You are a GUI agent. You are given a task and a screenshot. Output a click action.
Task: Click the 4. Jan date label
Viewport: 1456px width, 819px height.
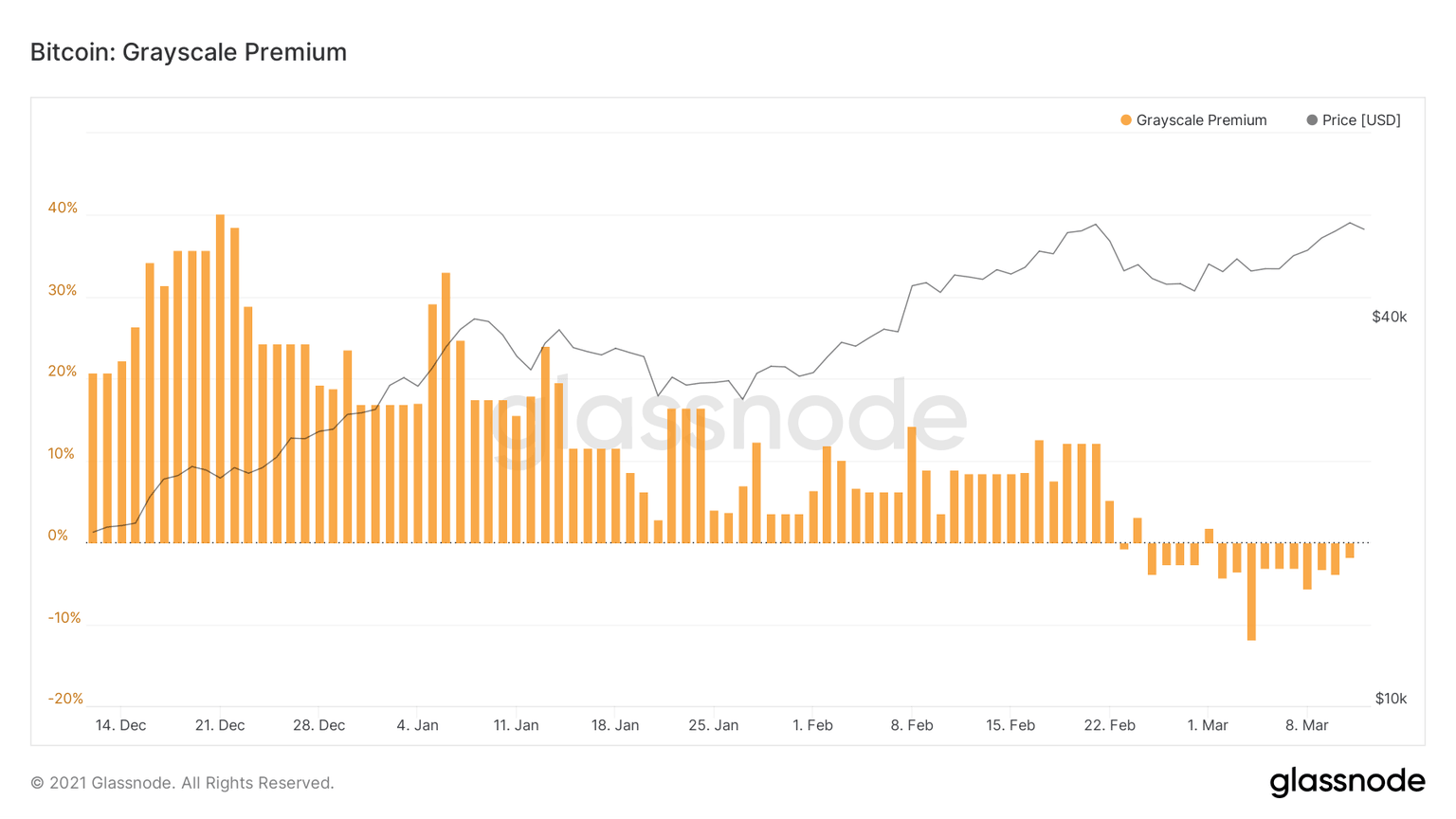pyautogui.click(x=417, y=725)
